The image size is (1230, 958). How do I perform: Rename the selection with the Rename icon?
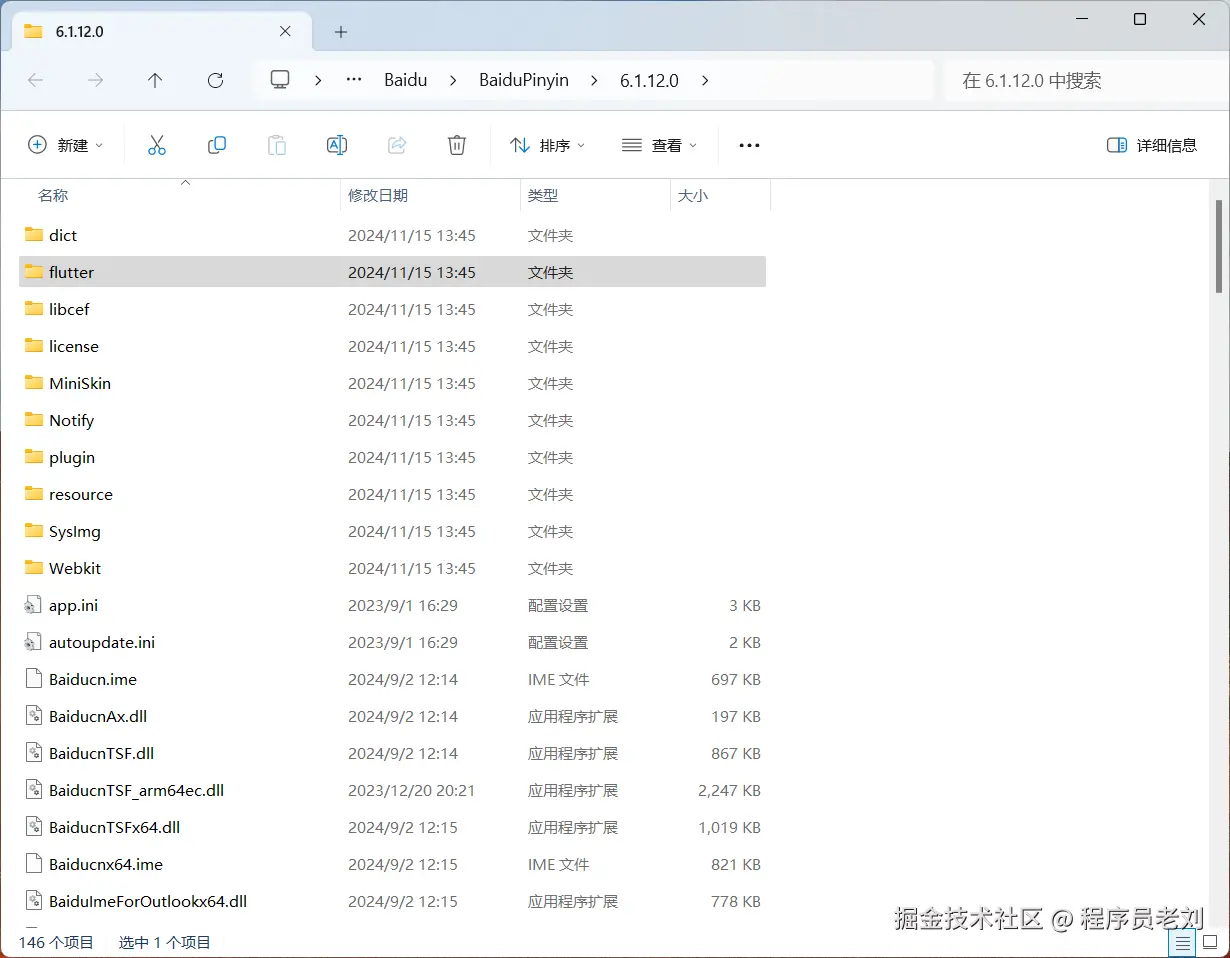(337, 145)
